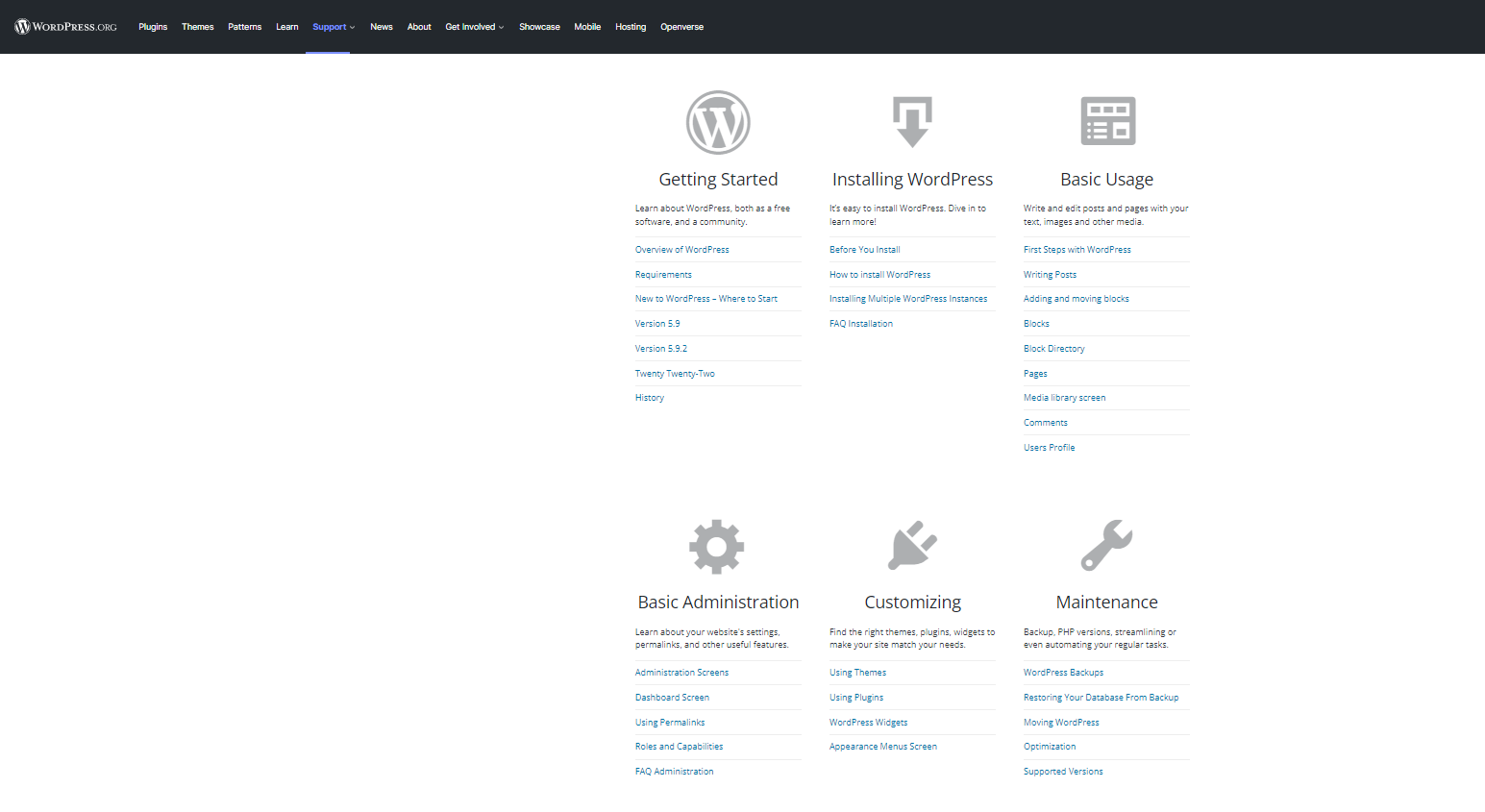Open Installing Multiple WordPress Instances link

point(908,299)
